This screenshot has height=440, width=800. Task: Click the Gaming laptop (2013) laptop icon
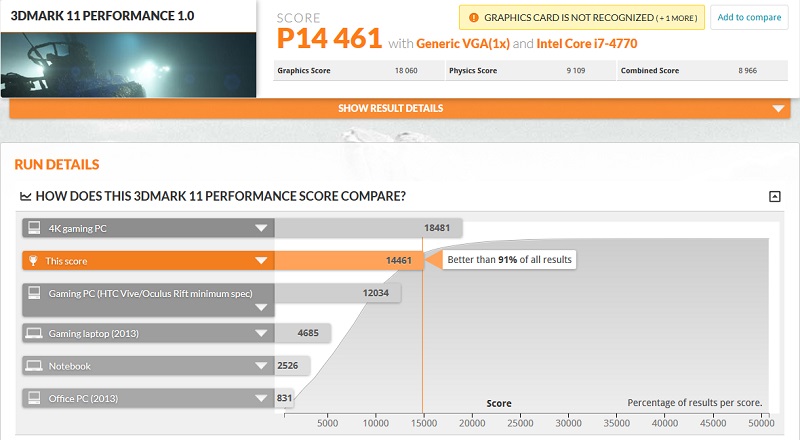click(x=35, y=332)
